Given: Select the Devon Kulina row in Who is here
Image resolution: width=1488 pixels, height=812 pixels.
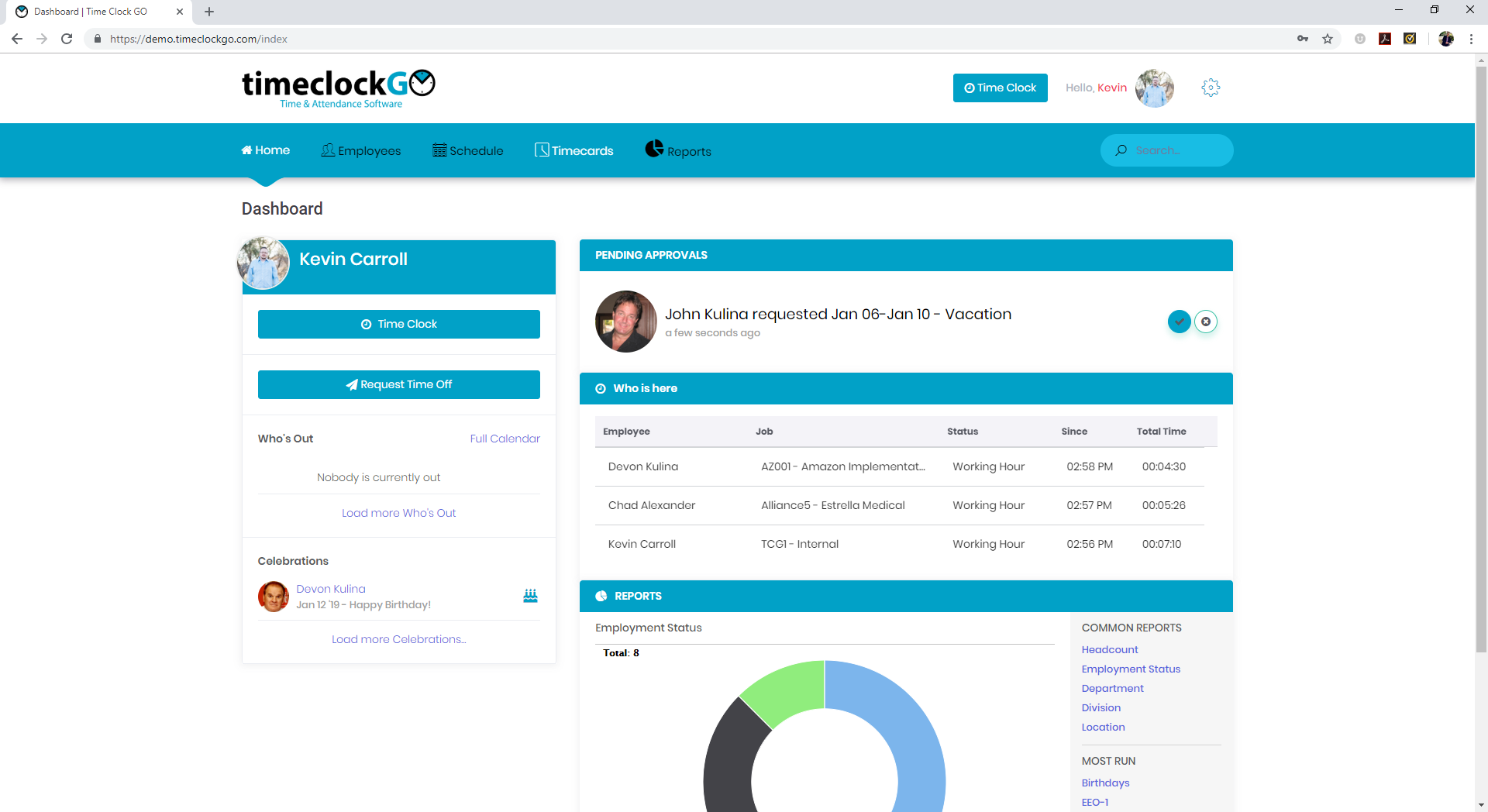Looking at the screenshot, I should point(900,466).
